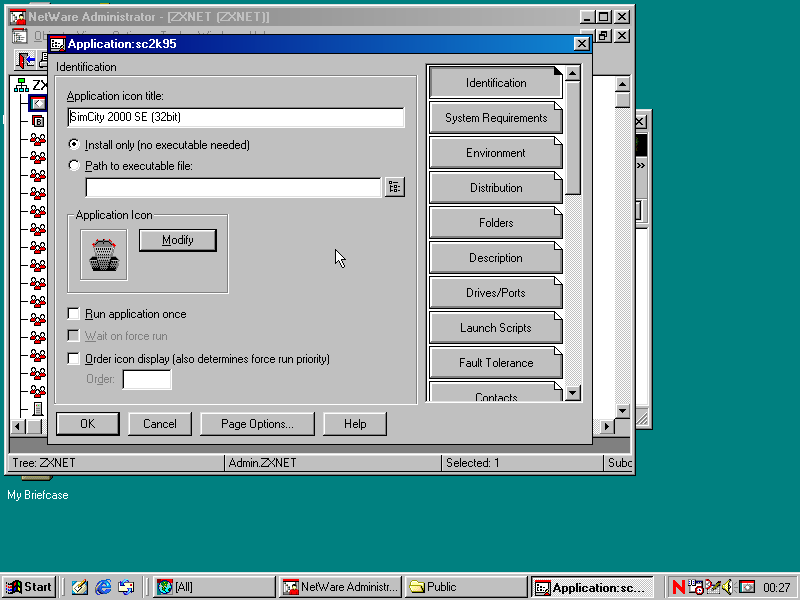The height and width of the screenshot is (600, 800).
Task: View the Fault Tolerance page
Action: [495, 363]
